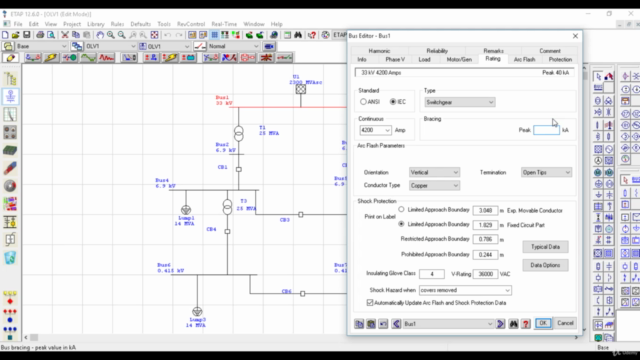Viewport: 640px width, 360px height.
Task: Open Short Circuit analysis lightning icon
Action: tap(51, 58)
